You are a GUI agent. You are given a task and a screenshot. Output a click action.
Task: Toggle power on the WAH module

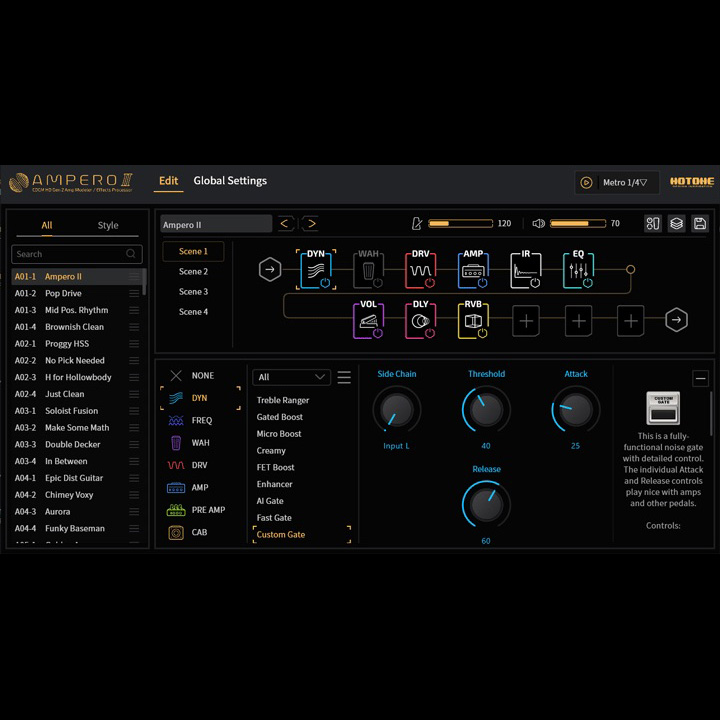377,283
